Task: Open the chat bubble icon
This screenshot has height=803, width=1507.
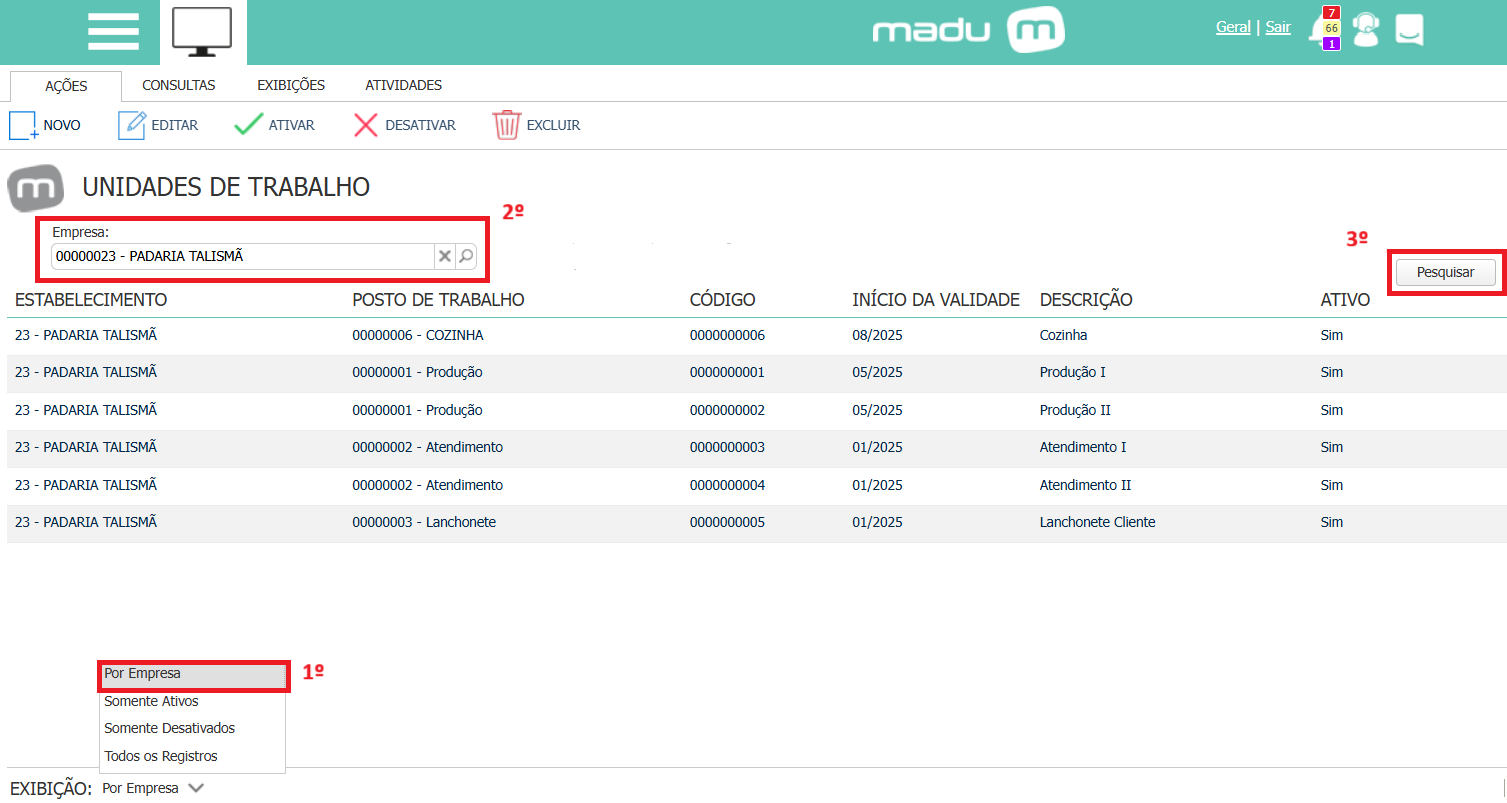Action: point(1409,29)
